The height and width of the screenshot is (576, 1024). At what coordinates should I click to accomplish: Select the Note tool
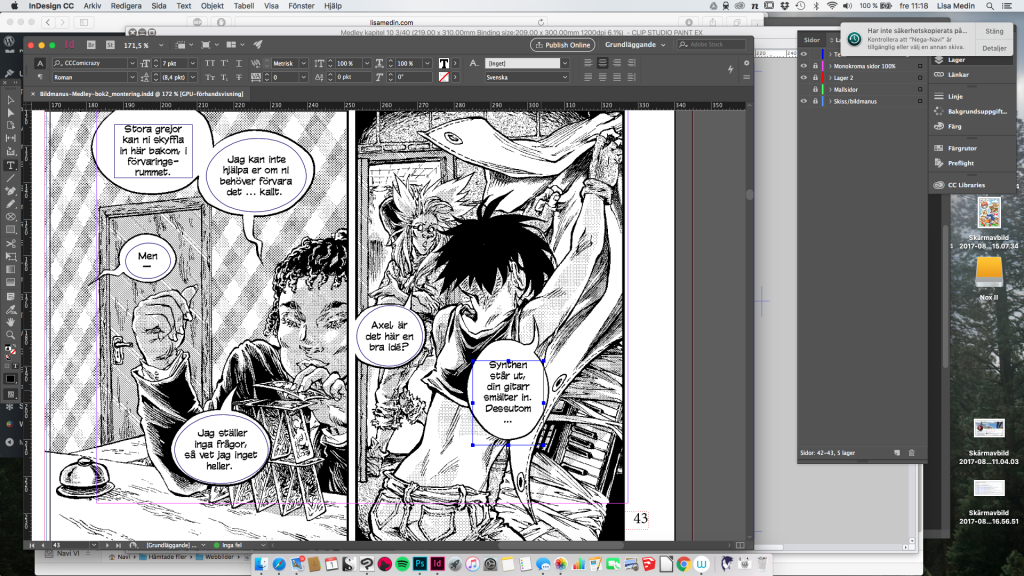tap(11, 296)
